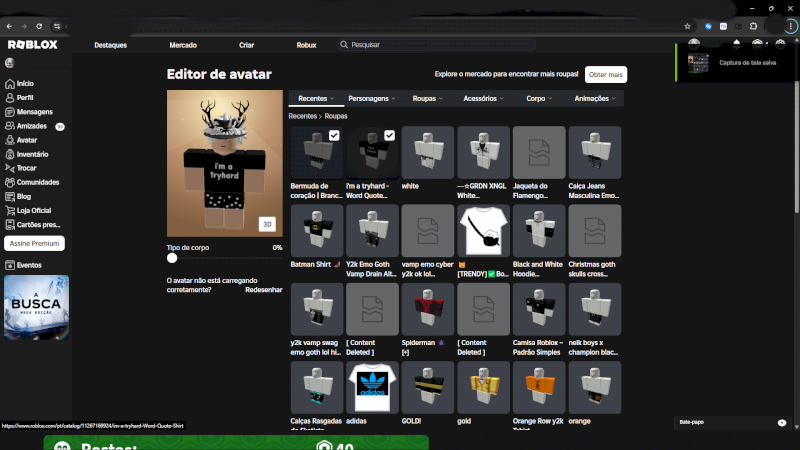
Task: Select TRENDY bag shirt thumbnail
Action: click(x=483, y=231)
